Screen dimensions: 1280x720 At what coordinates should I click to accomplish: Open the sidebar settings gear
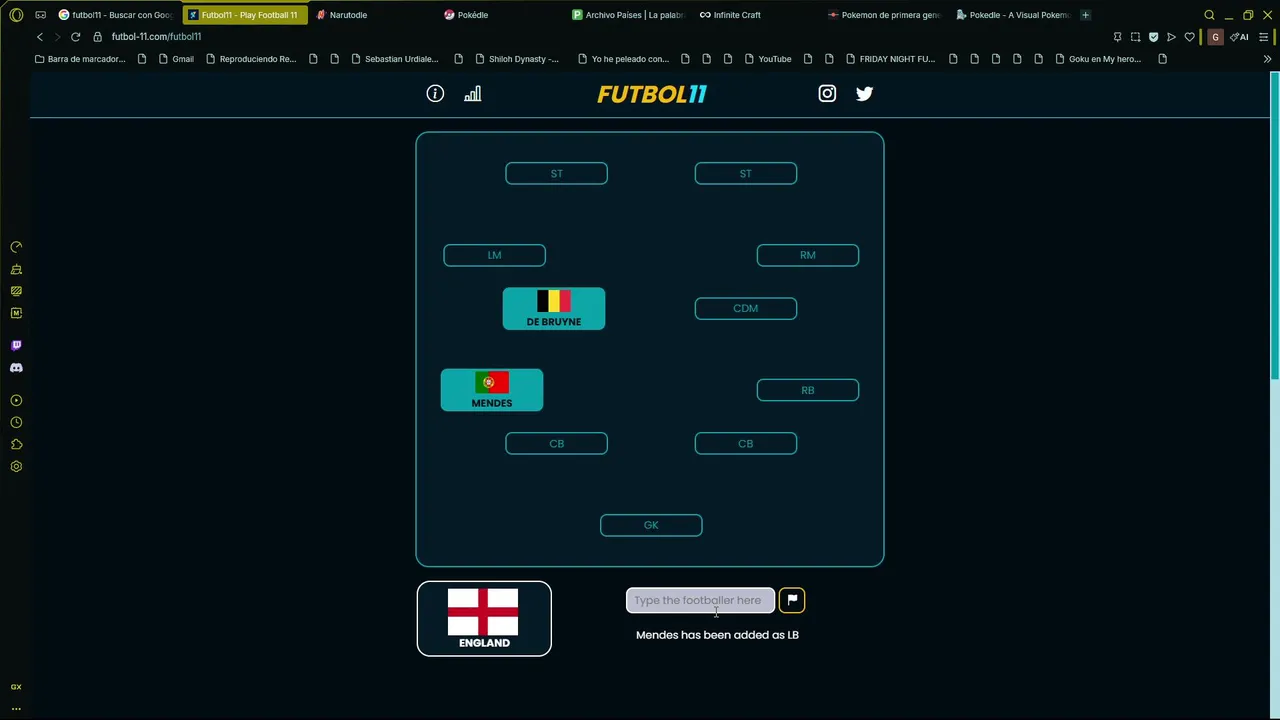coord(16,466)
